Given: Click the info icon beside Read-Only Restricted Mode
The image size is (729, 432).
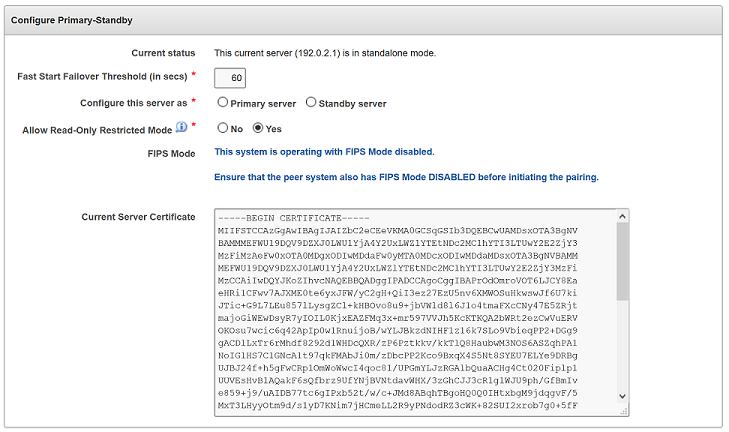Looking at the screenshot, I should [182, 128].
